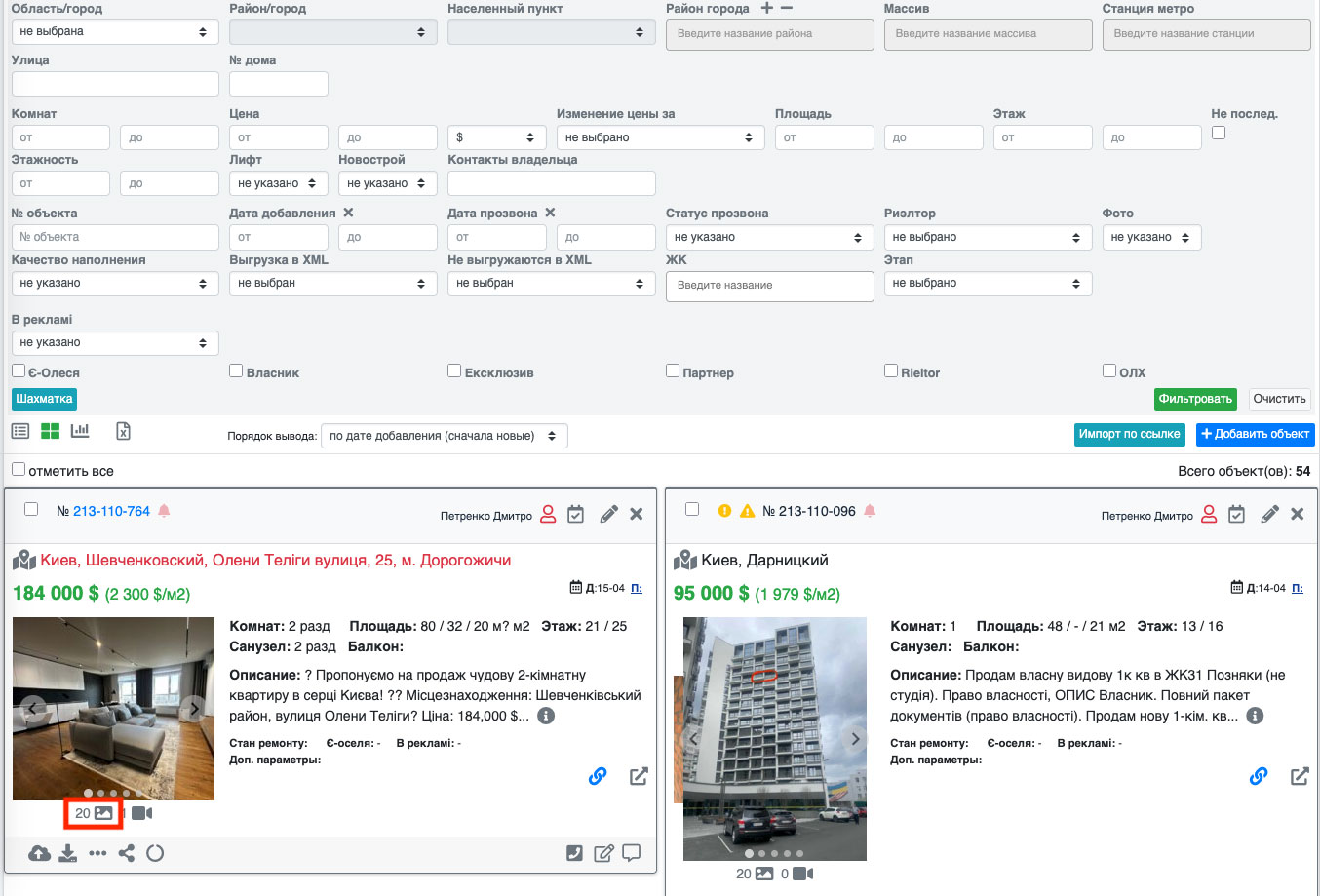Open the Лифт dropdown
1320x896 pixels.
279,183
